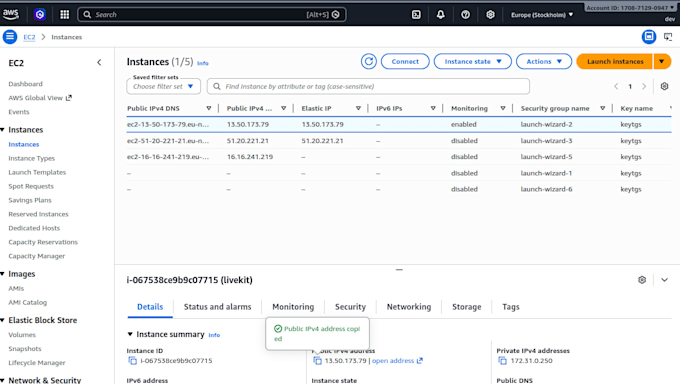Switch to the Networking tab
The height and width of the screenshot is (384, 680).
(409, 307)
